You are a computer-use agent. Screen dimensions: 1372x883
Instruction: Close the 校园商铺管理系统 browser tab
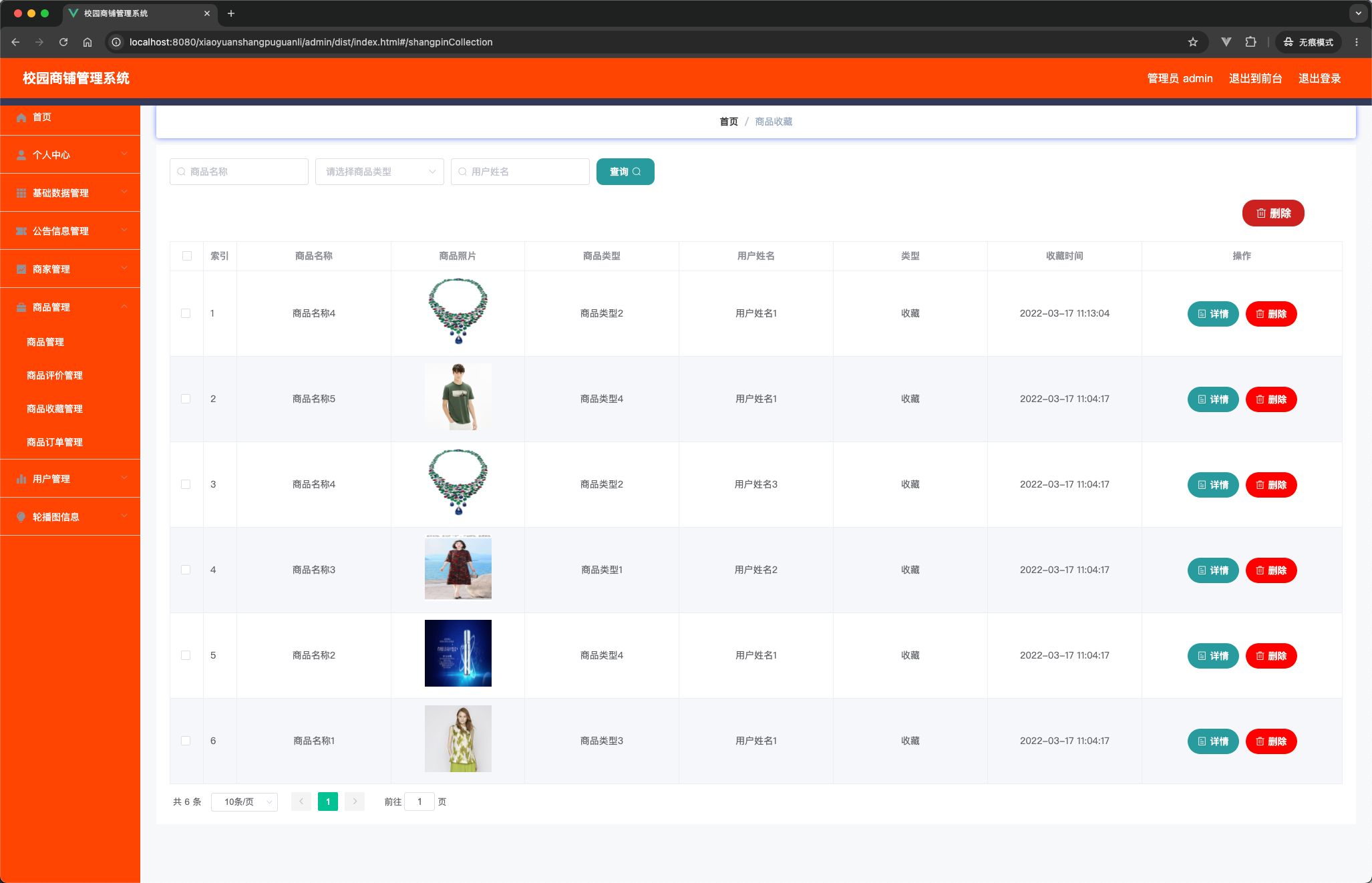point(207,13)
